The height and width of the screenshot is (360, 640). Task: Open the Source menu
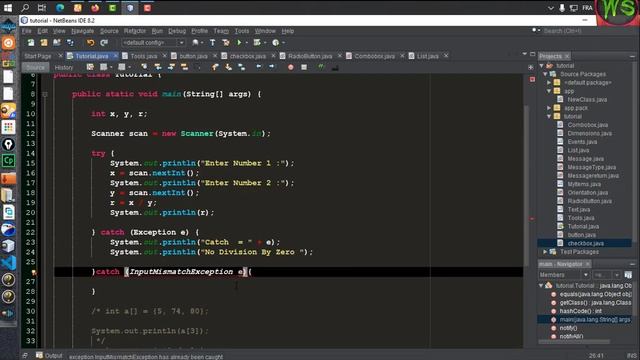tap(109, 31)
